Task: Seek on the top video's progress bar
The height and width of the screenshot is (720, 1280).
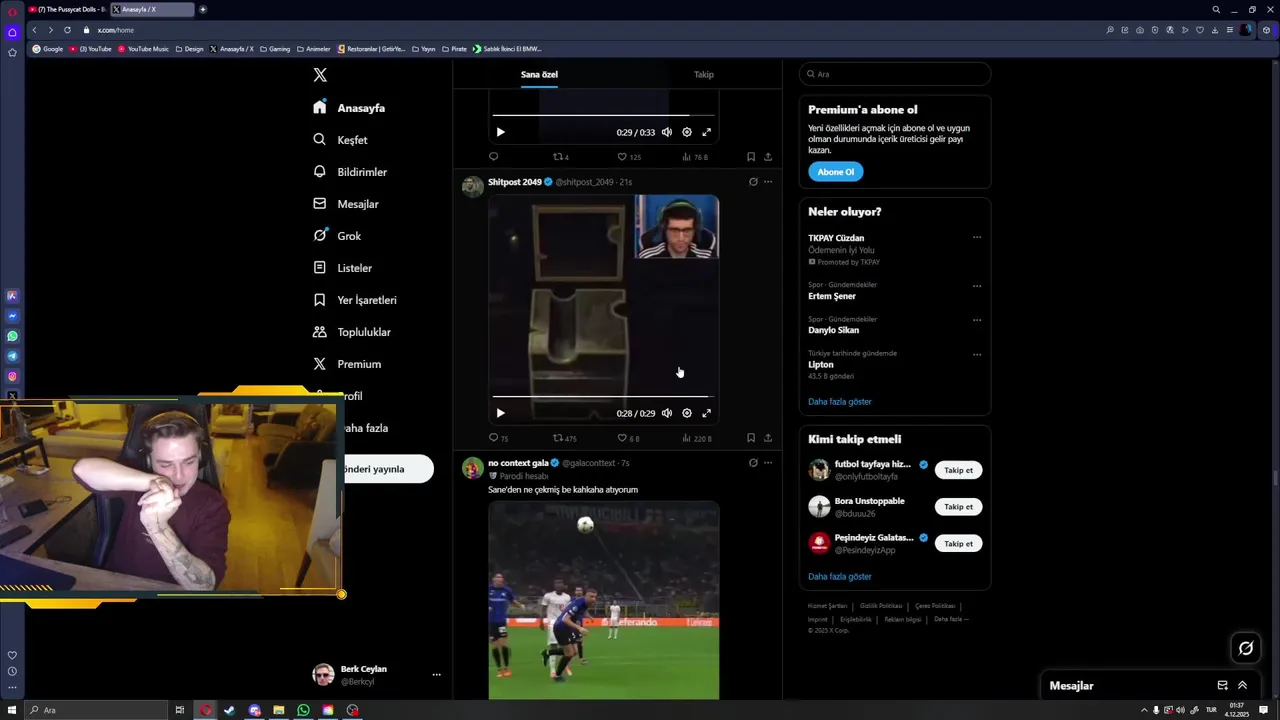Action: tap(603, 116)
